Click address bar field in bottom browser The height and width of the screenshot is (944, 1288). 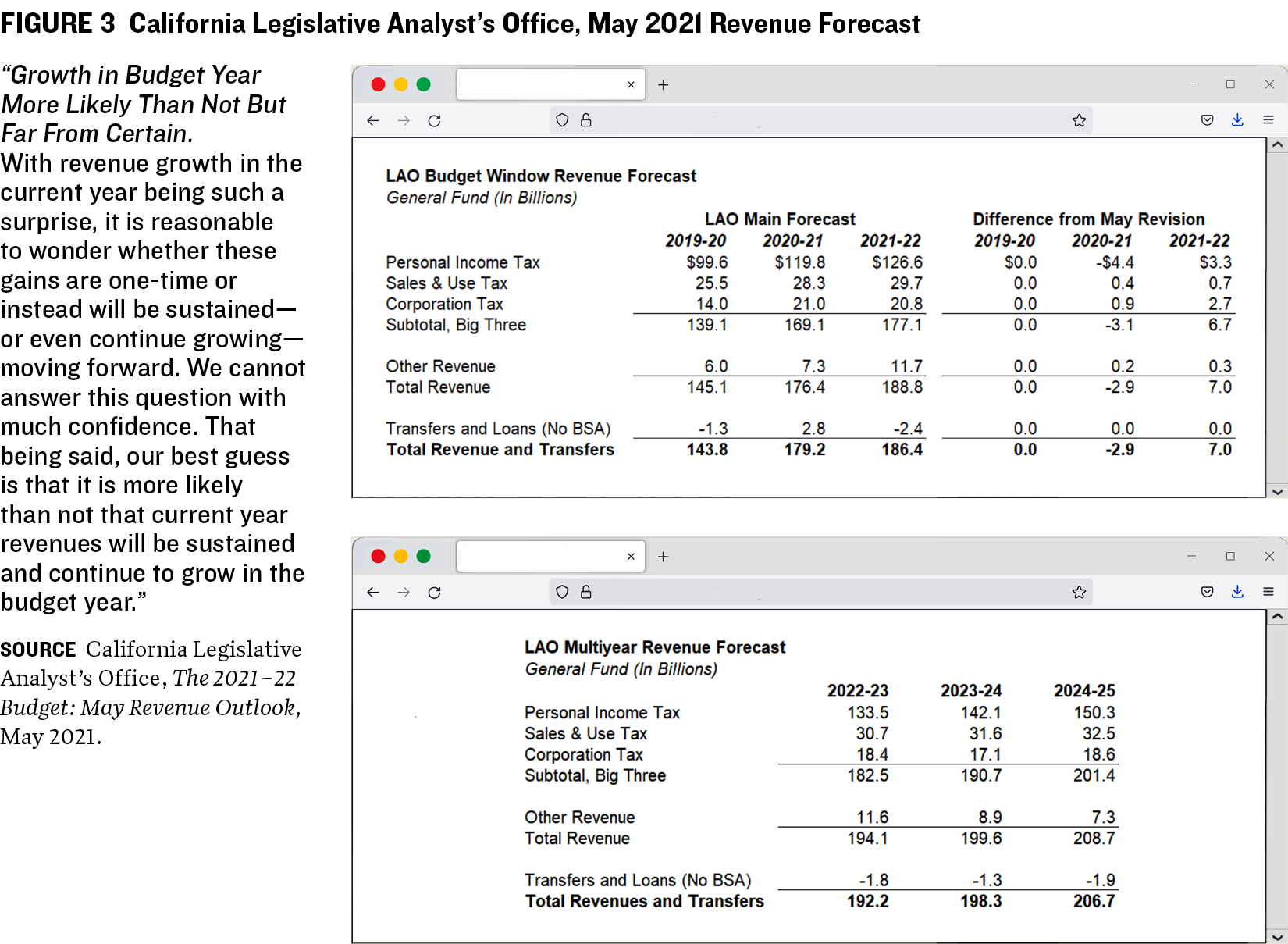820,592
